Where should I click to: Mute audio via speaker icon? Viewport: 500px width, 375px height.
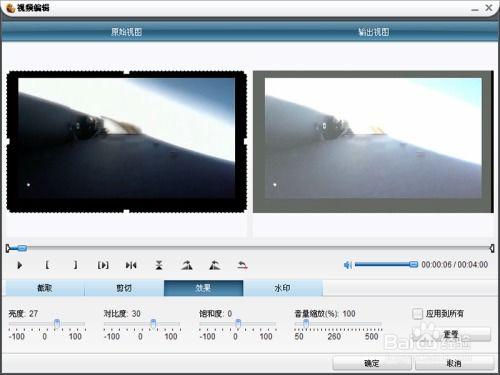tap(348, 265)
